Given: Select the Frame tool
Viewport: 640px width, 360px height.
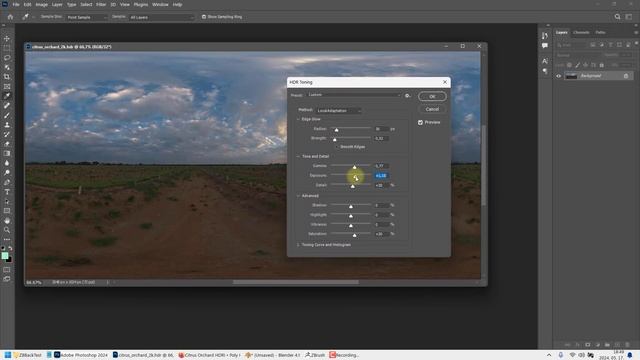Looking at the screenshot, I should pos(7,87).
